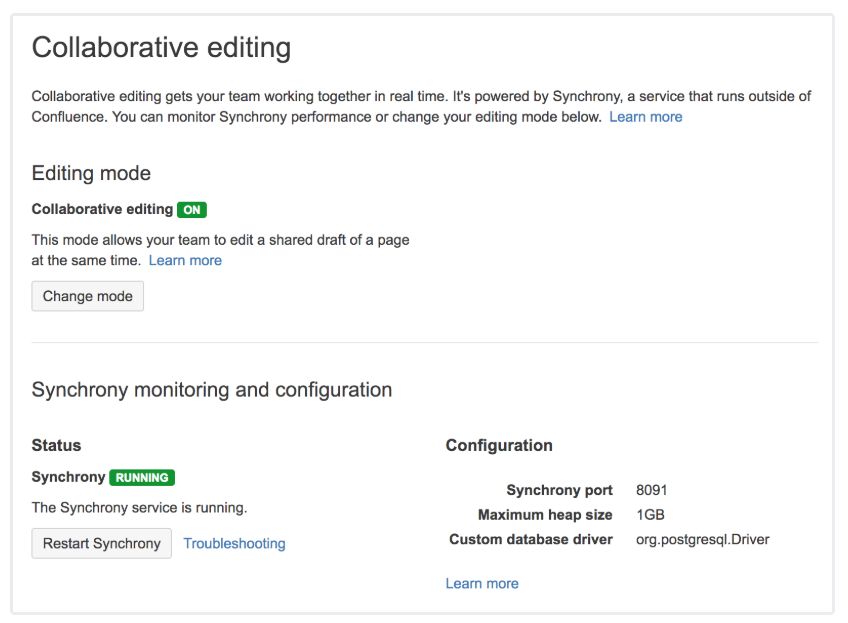
Task: Click the Editing mode heading
Action: pyautogui.click(x=91, y=173)
